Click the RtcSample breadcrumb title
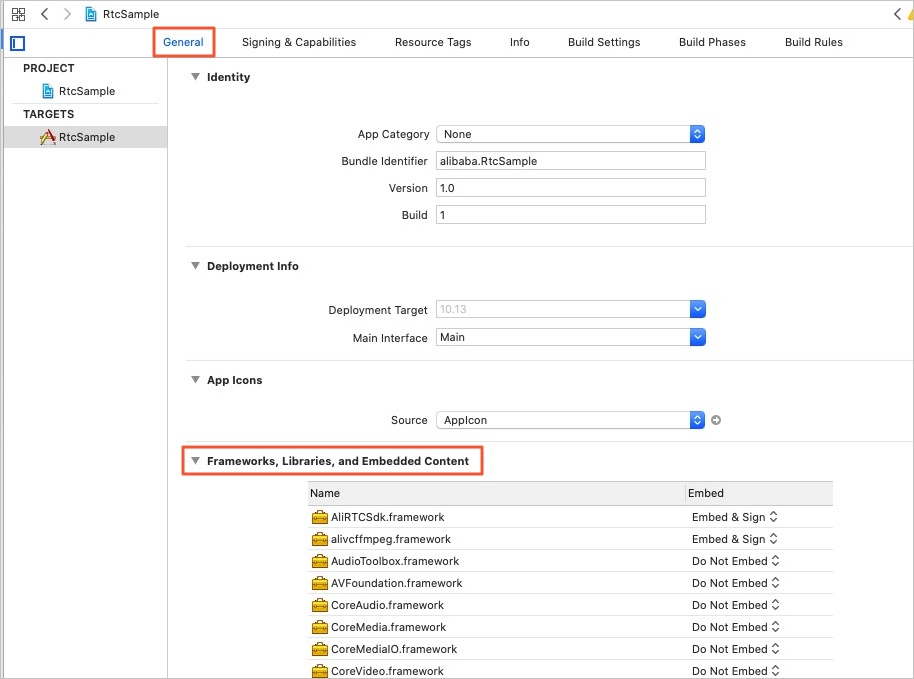The height and width of the screenshot is (679, 914). (x=131, y=14)
